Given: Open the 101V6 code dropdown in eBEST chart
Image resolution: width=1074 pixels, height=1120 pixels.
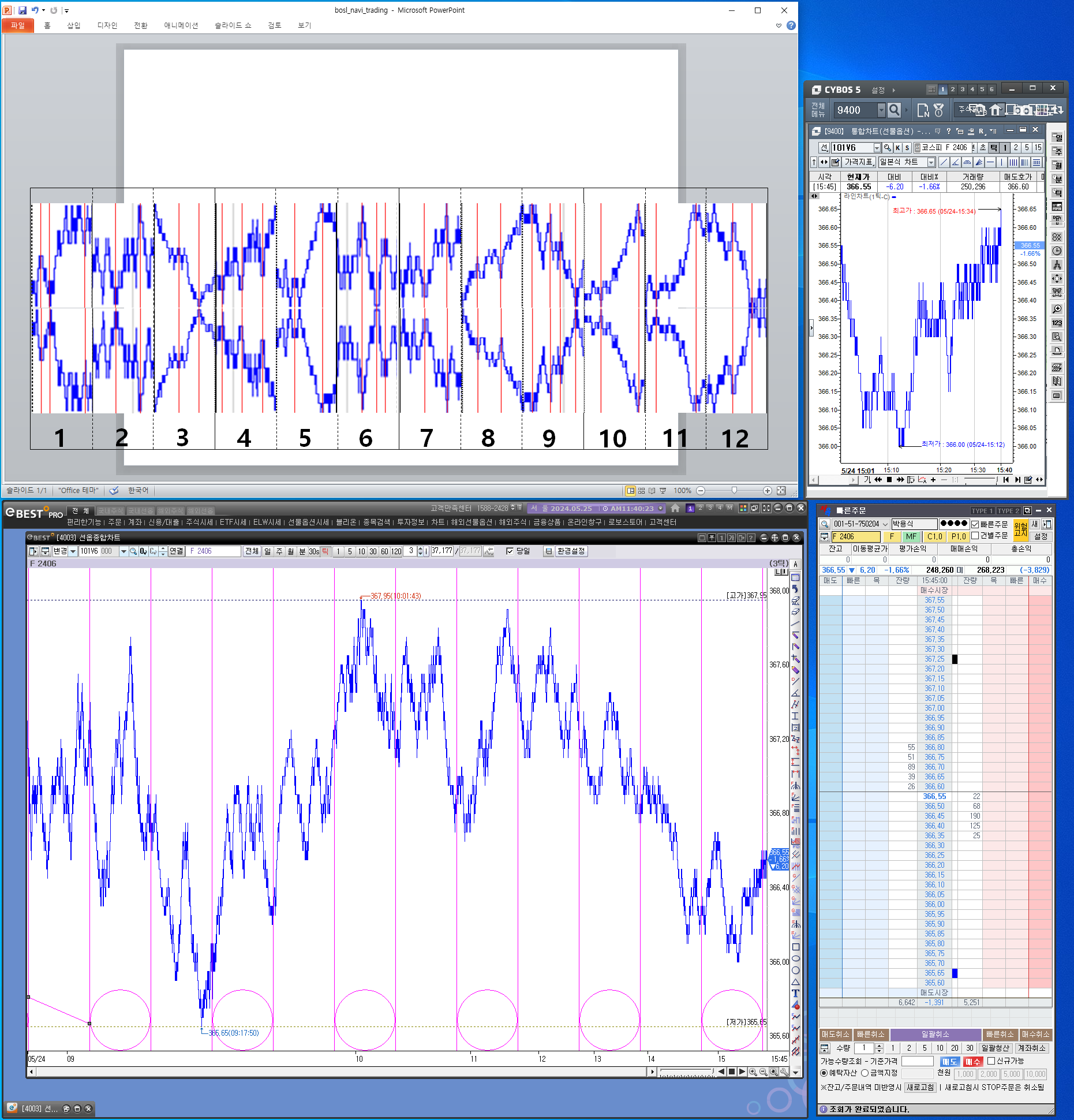Looking at the screenshot, I should pos(124,551).
